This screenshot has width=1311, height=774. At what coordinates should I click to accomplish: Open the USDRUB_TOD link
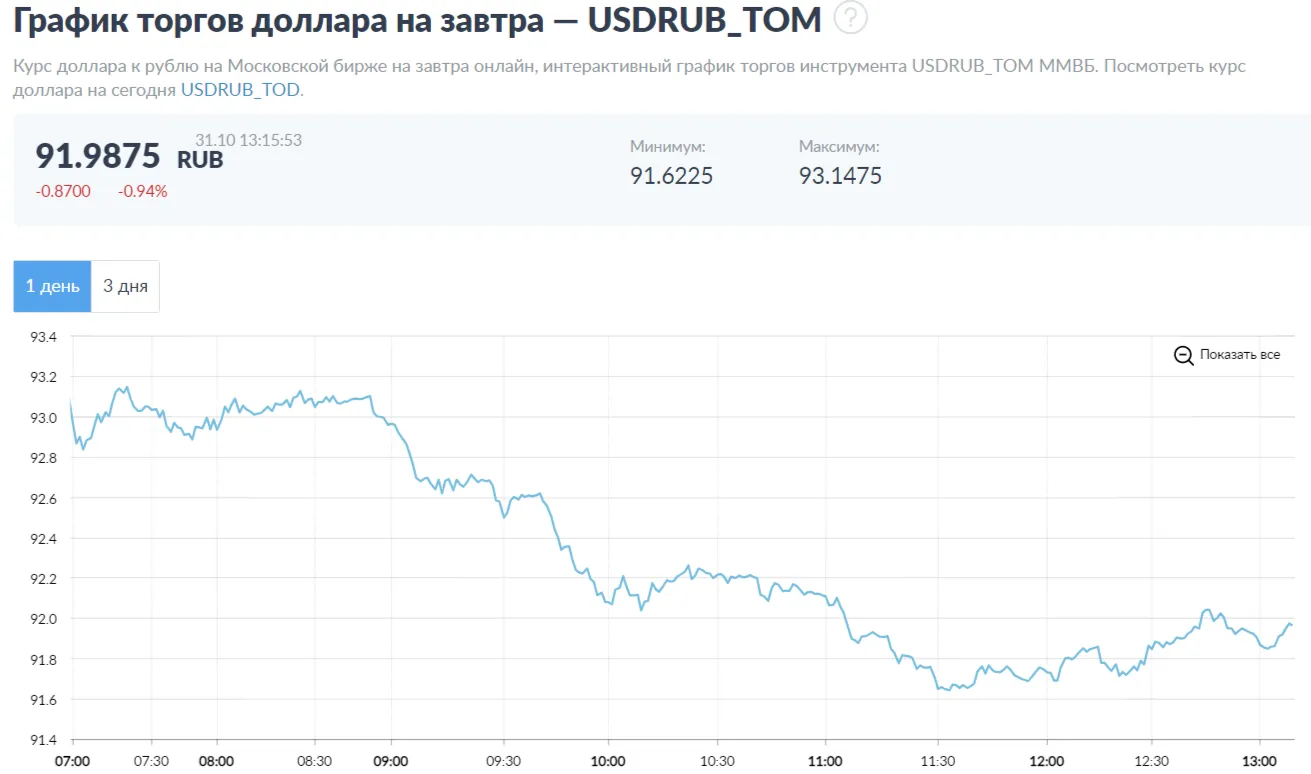[240, 89]
